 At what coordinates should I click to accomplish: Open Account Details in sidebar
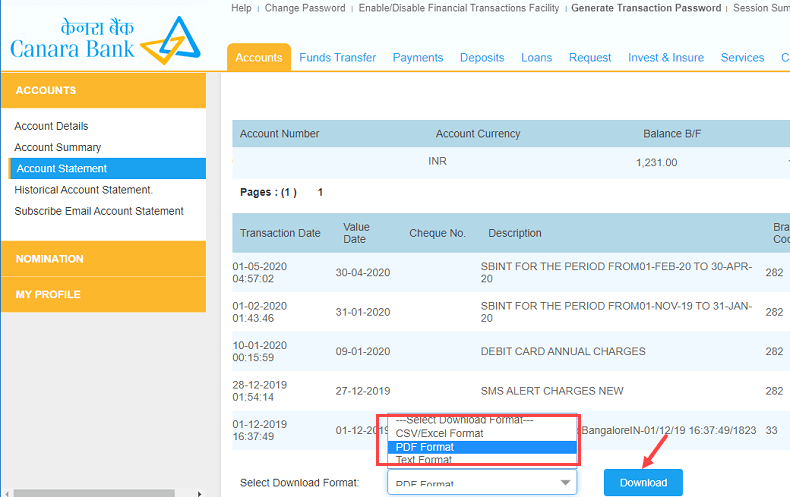tap(51, 126)
